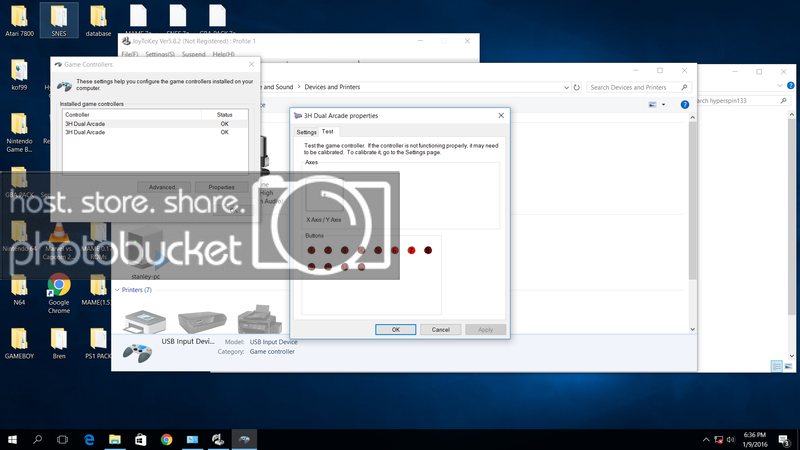This screenshot has width=800, height=450.
Task: Open File Explorer from the taskbar
Action: click(115, 439)
